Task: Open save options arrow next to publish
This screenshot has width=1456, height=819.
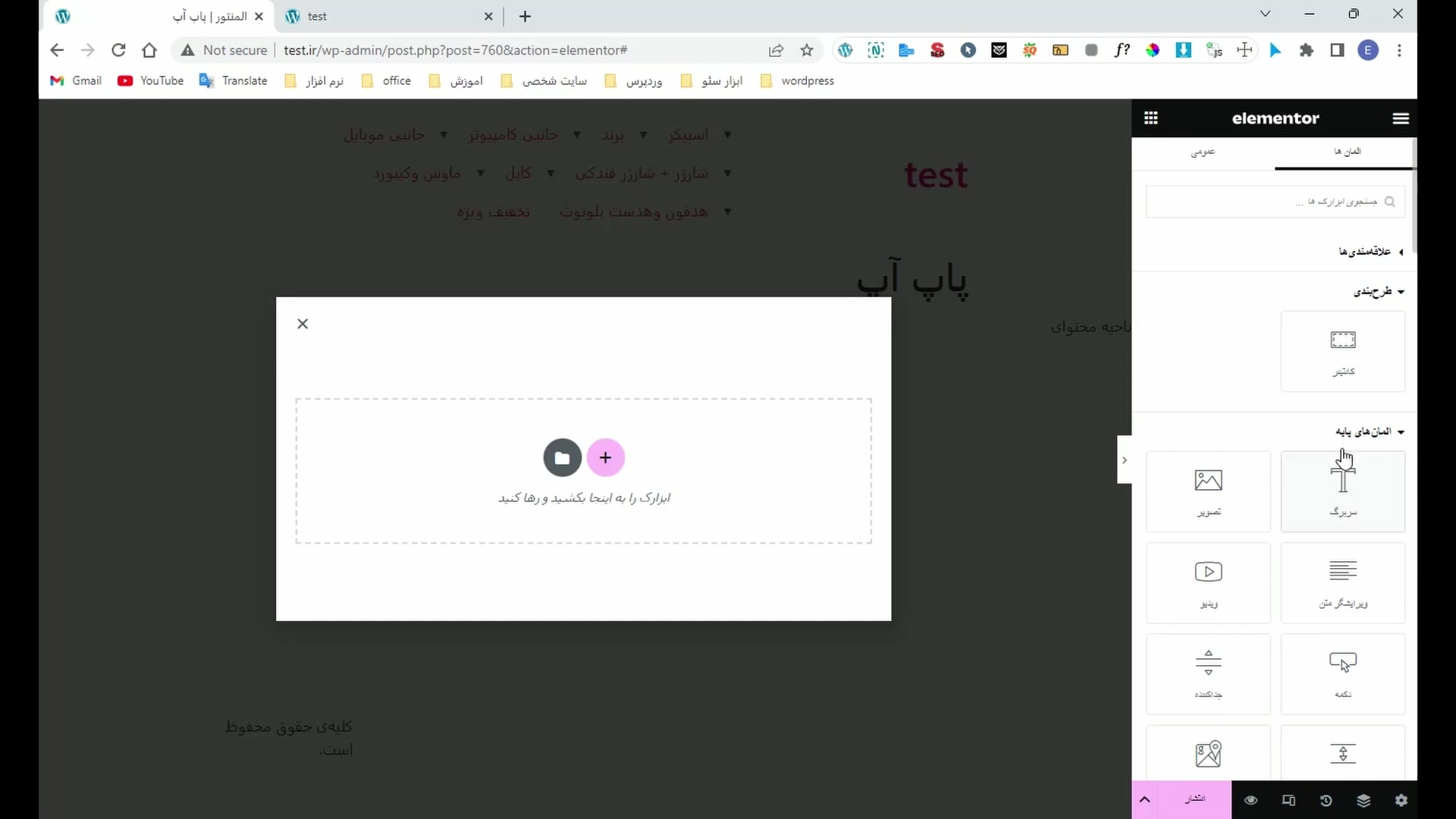Action: pos(1144,799)
